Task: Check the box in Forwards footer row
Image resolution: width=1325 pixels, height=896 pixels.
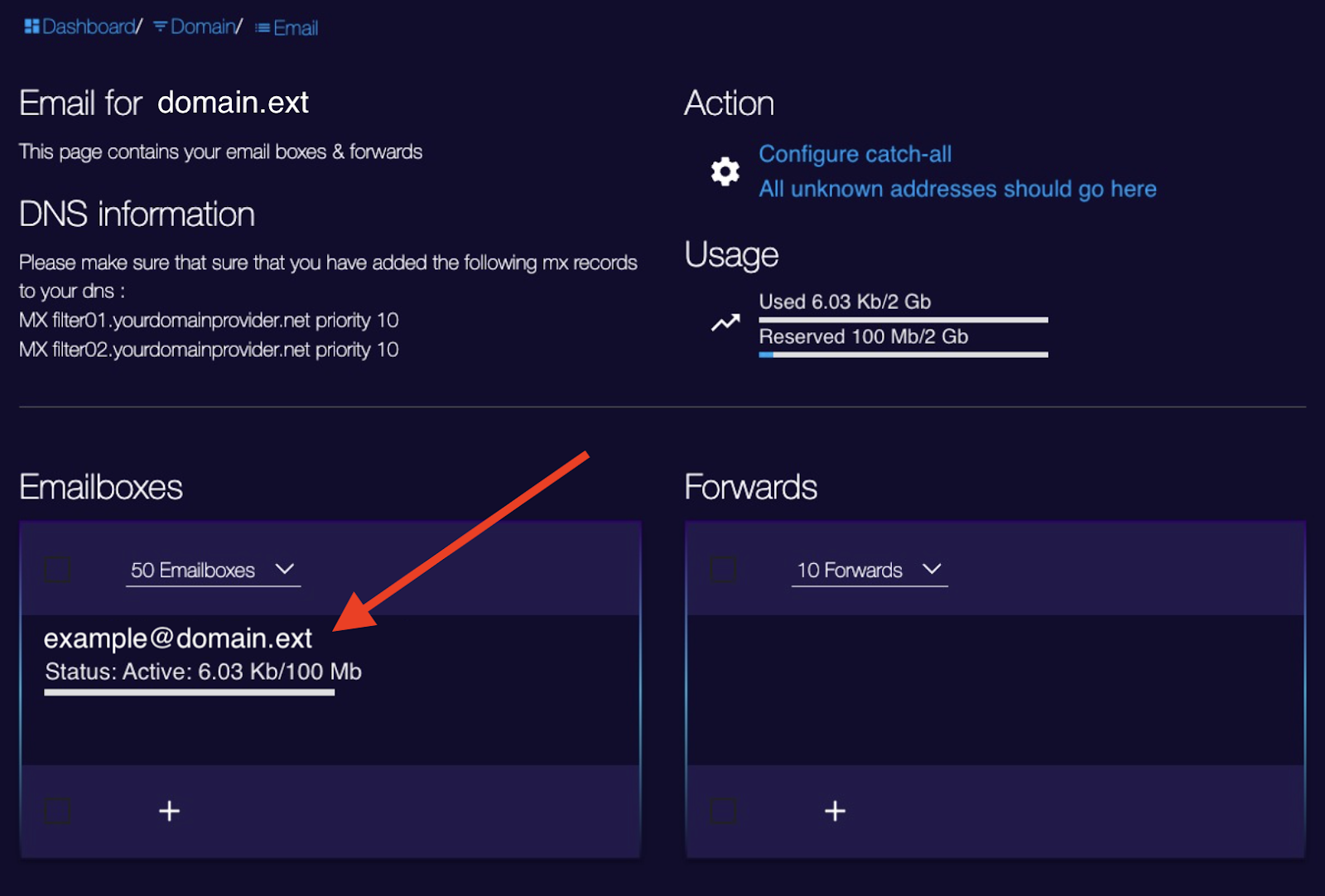Action: (723, 811)
